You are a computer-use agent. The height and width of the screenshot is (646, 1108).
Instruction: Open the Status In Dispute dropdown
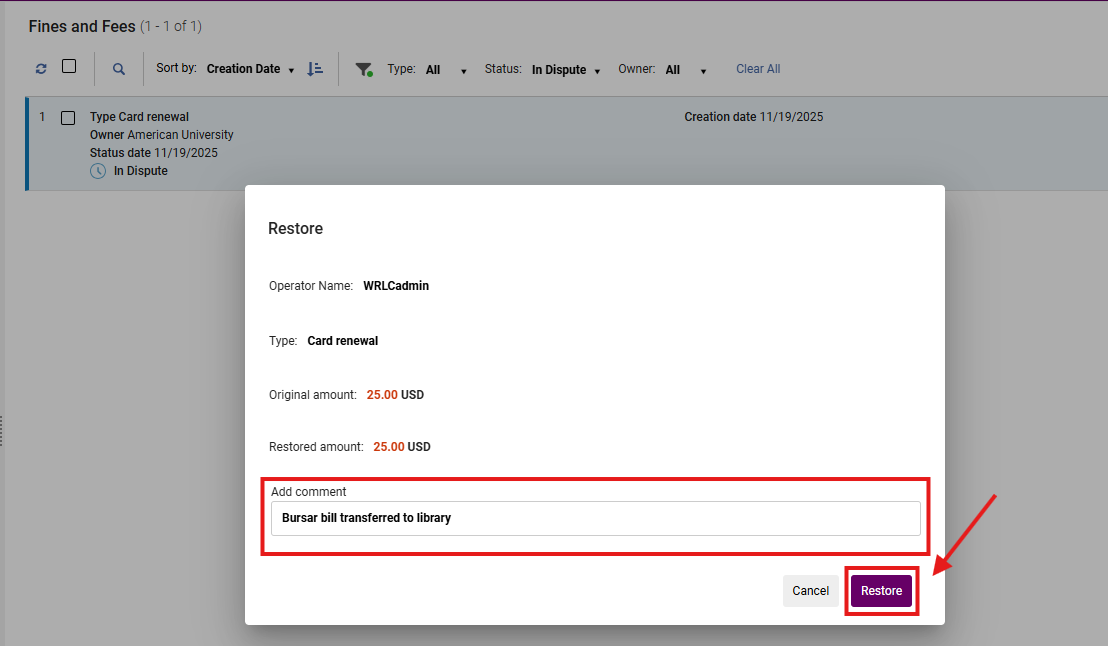pyautogui.click(x=566, y=70)
